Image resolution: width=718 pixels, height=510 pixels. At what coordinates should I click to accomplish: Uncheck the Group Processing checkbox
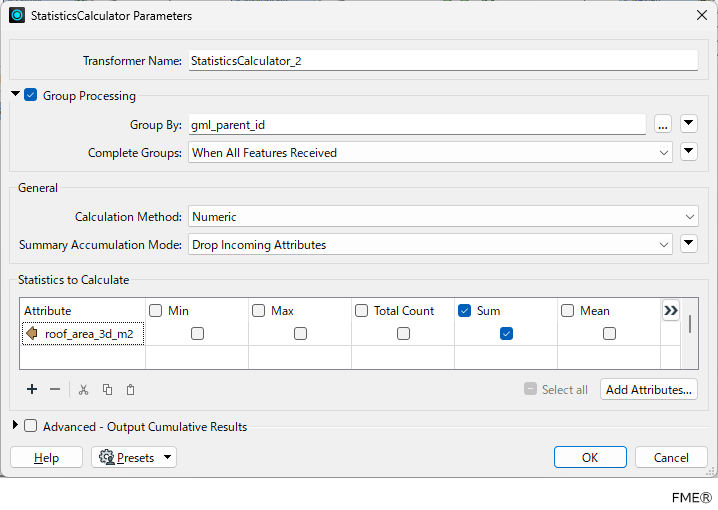pos(31,96)
